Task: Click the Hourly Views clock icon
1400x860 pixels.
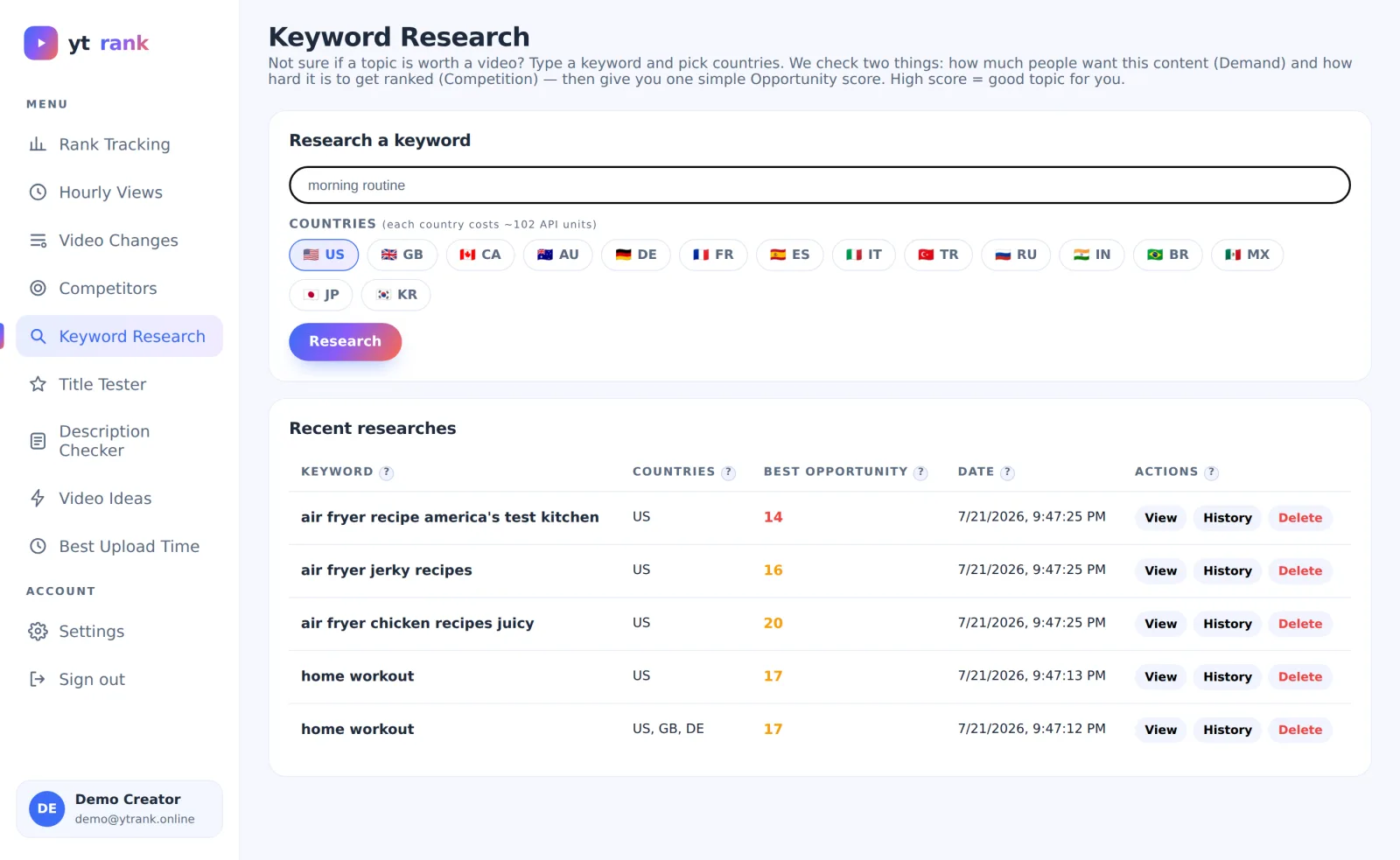Action: 38,192
